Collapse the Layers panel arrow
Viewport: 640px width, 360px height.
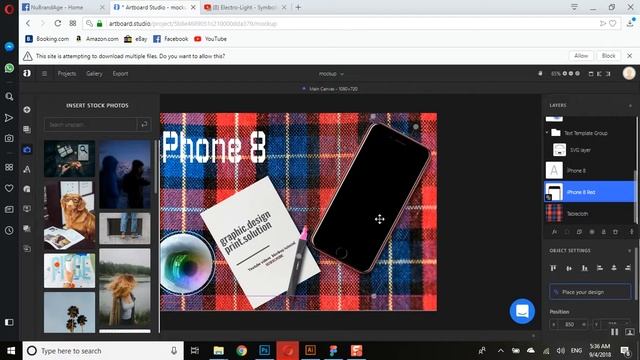630,105
